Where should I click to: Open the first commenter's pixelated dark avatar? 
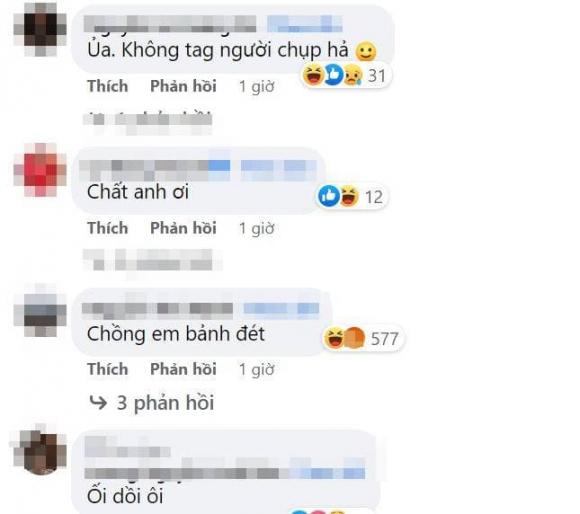[40, 30]
